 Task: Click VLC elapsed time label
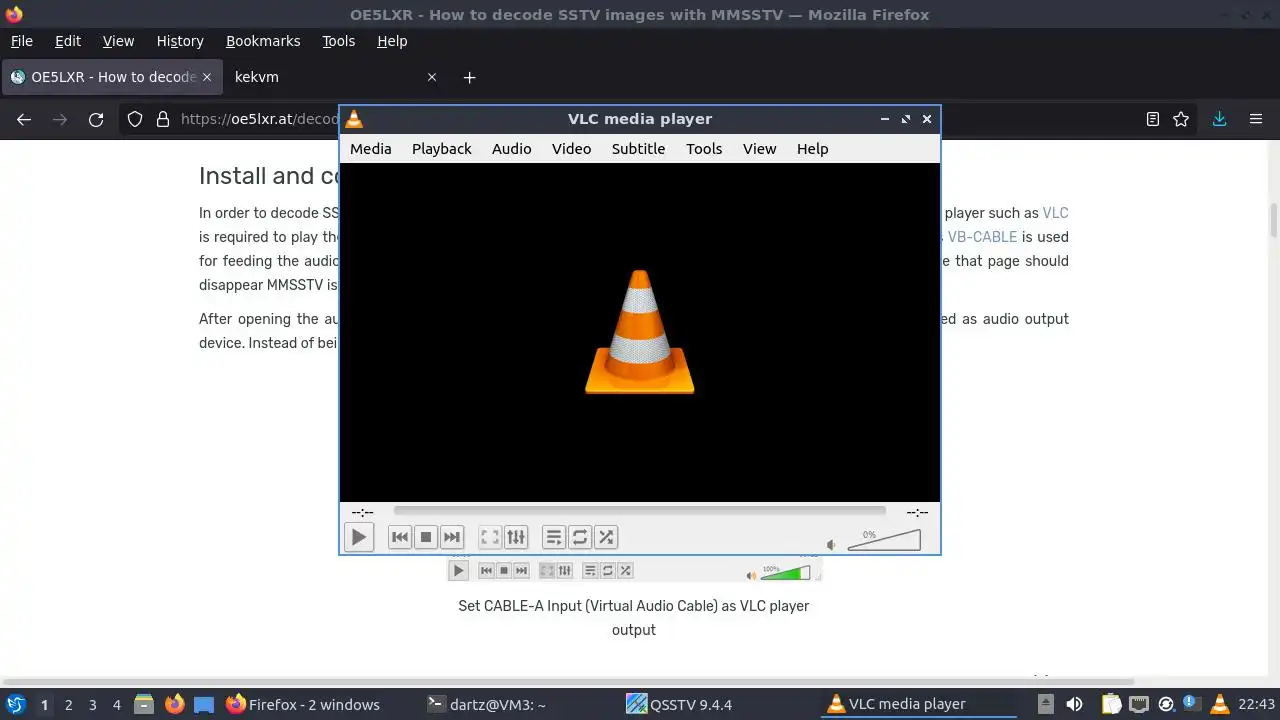(362, 512)
